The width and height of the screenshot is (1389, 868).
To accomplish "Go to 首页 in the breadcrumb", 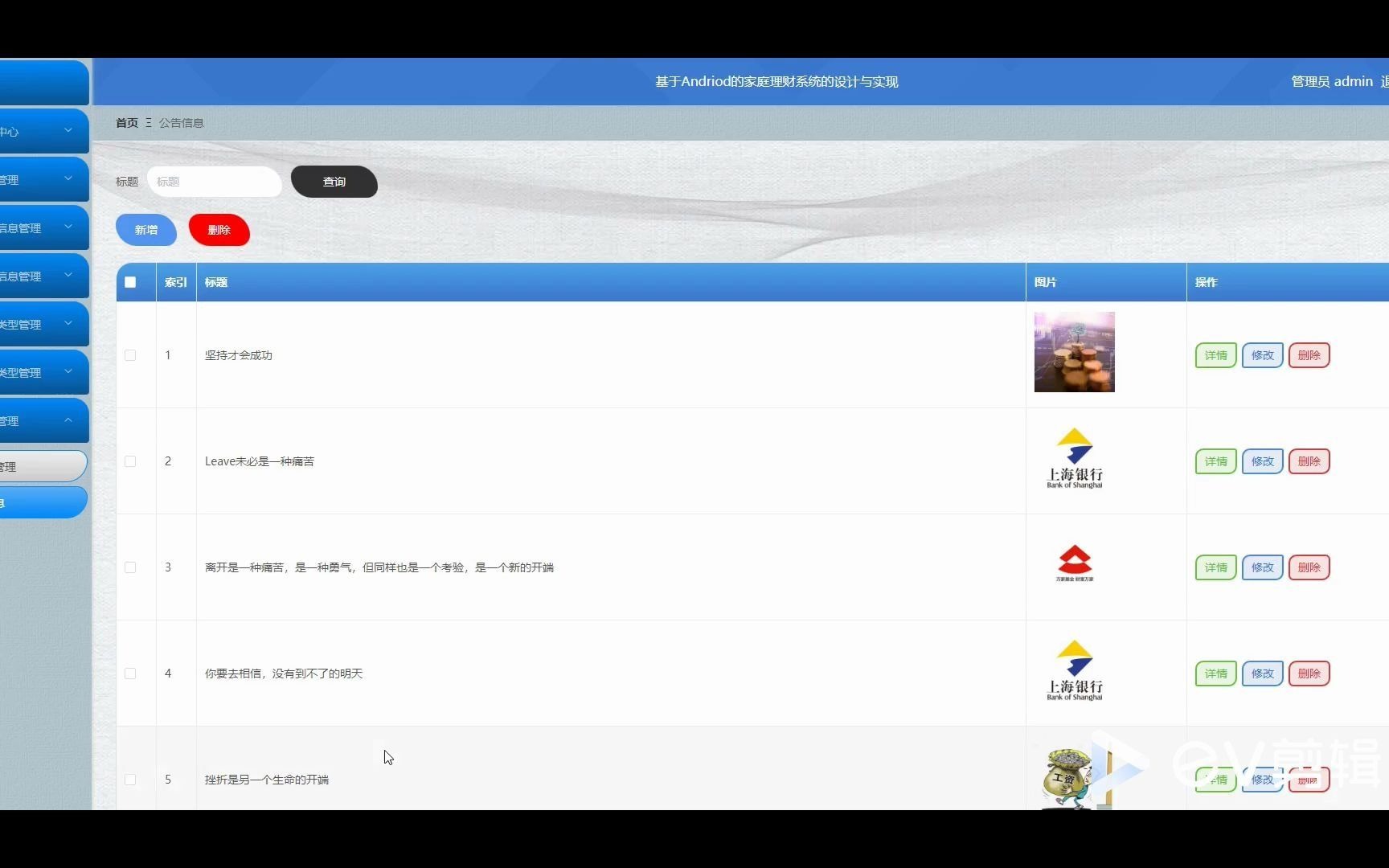I will coord(127,123).
